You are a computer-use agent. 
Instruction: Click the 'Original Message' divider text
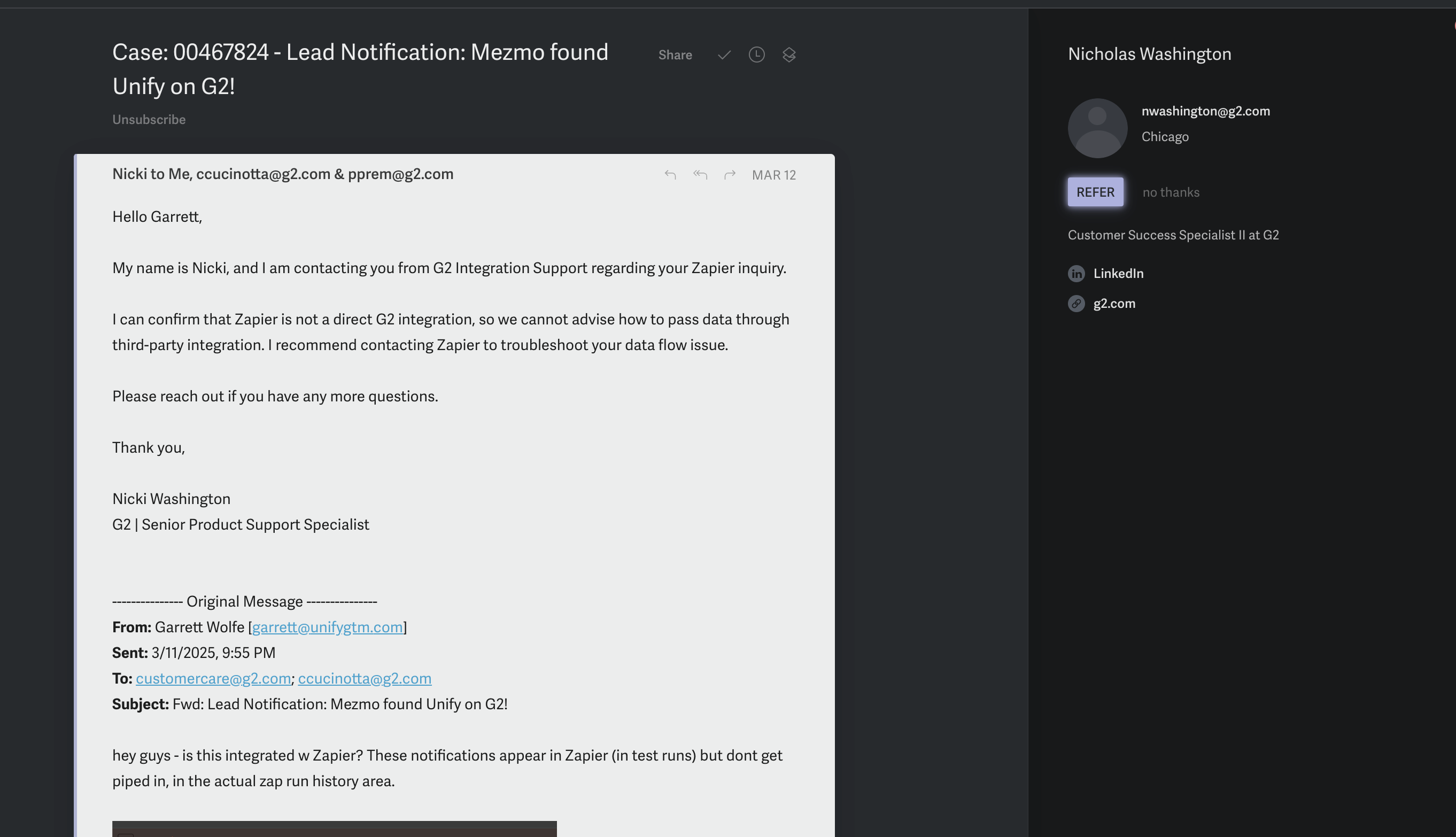coord(244,601)
